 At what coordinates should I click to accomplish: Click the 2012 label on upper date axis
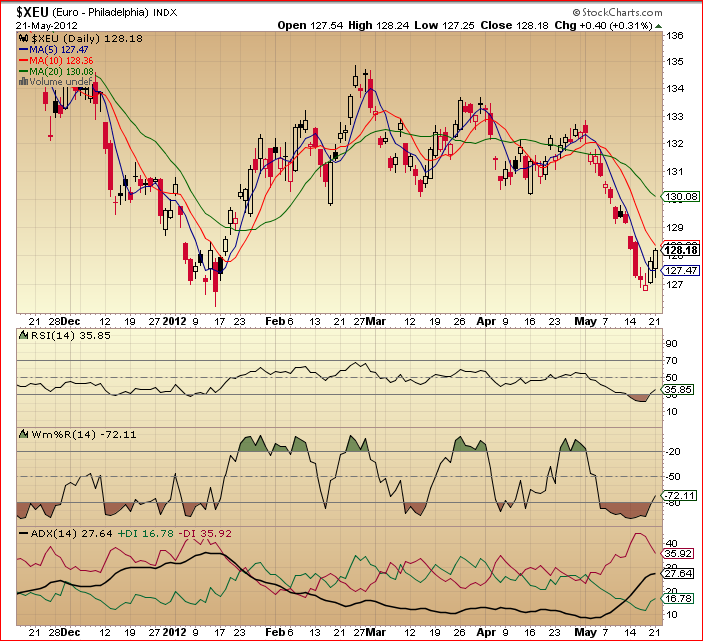click(x=174, y=321)
